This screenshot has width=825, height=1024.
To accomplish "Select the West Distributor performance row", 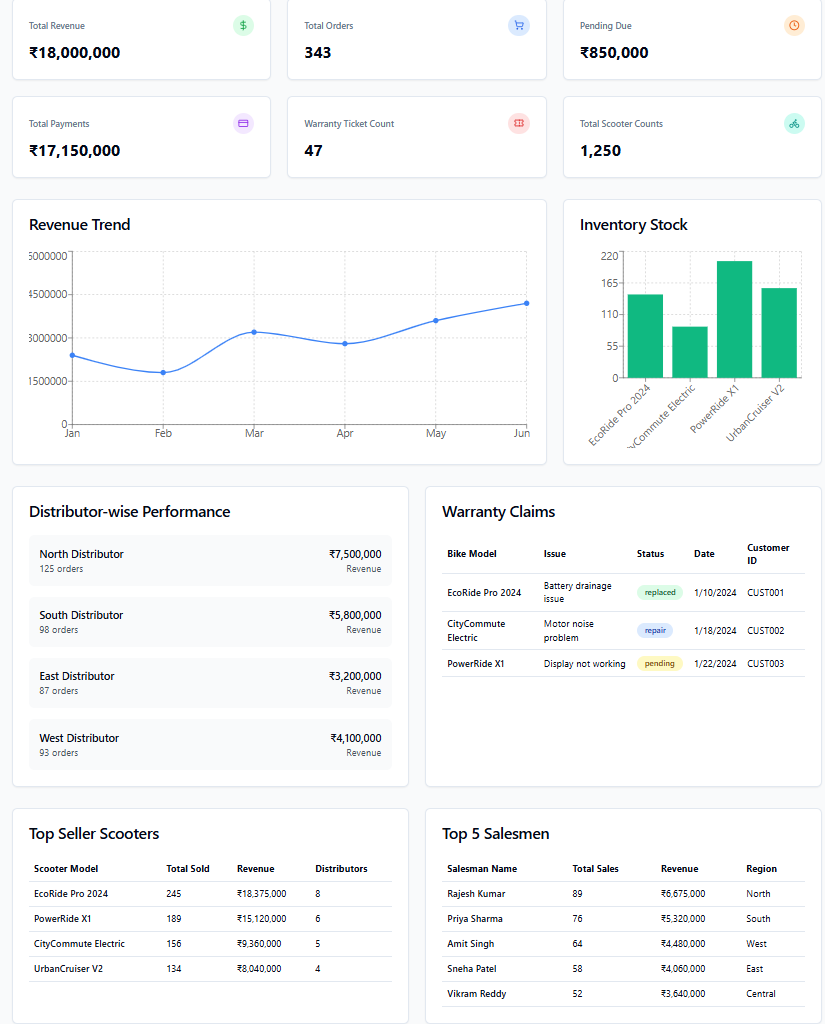I will click(x=210, y=744).
